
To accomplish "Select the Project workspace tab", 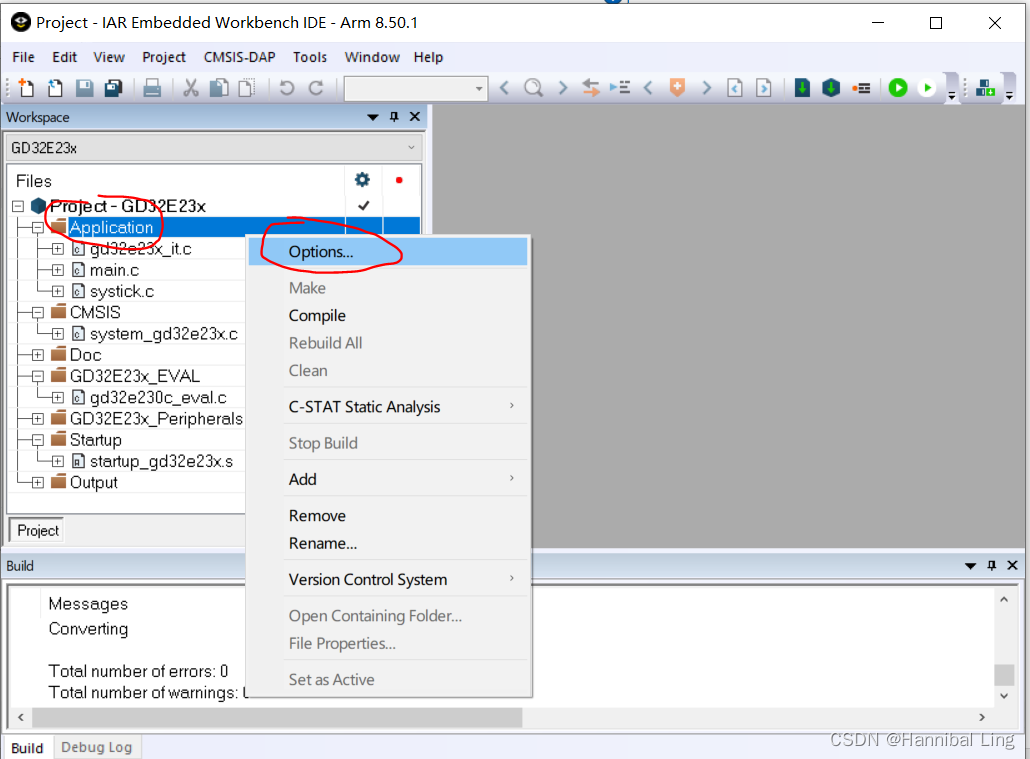I will (37, 530).
